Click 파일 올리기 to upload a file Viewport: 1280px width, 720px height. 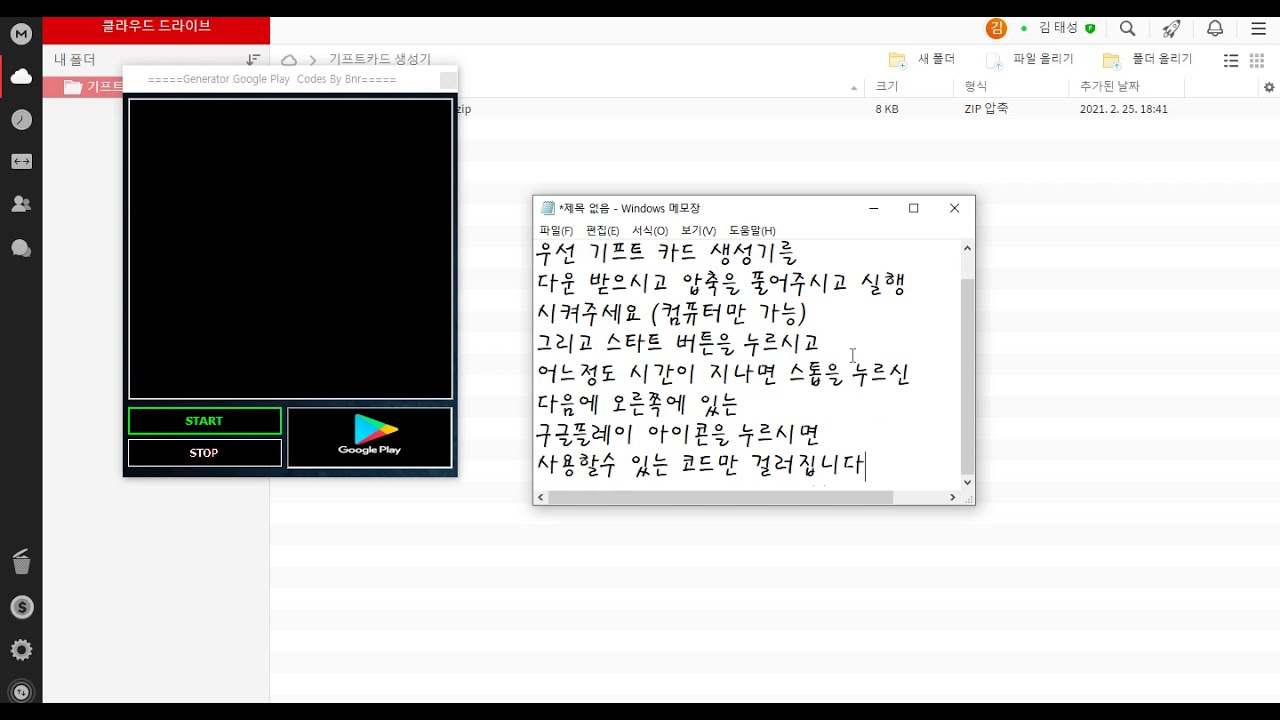[x=1030, y=59]
